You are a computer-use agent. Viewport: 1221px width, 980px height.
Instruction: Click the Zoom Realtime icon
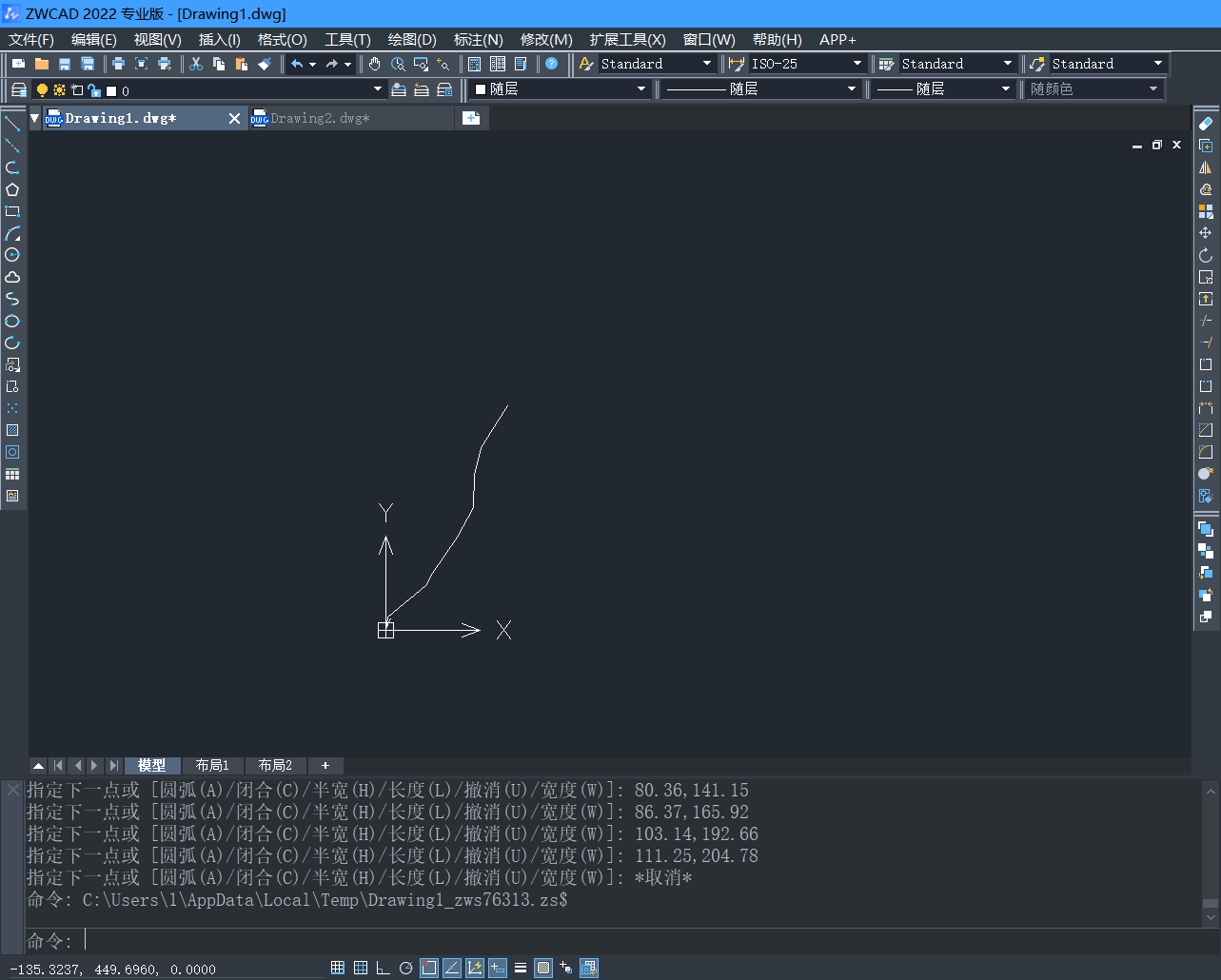coord(398,64)
